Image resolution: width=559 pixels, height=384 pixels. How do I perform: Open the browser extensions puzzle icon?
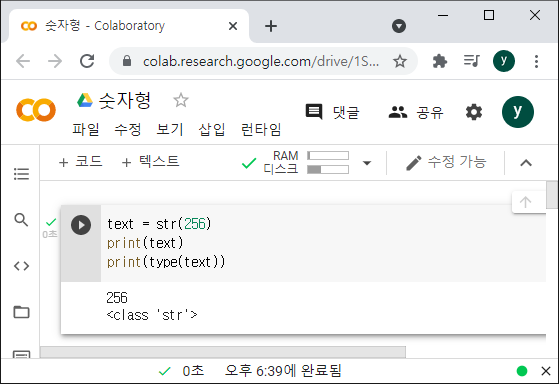pyautogui.click(x=440, y=61)
